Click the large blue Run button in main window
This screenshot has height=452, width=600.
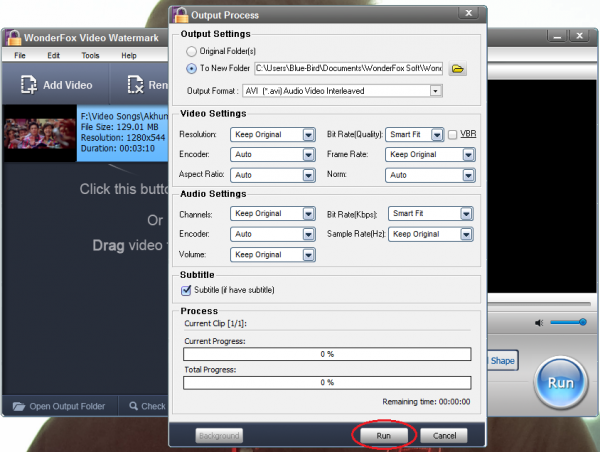[561, 383]
